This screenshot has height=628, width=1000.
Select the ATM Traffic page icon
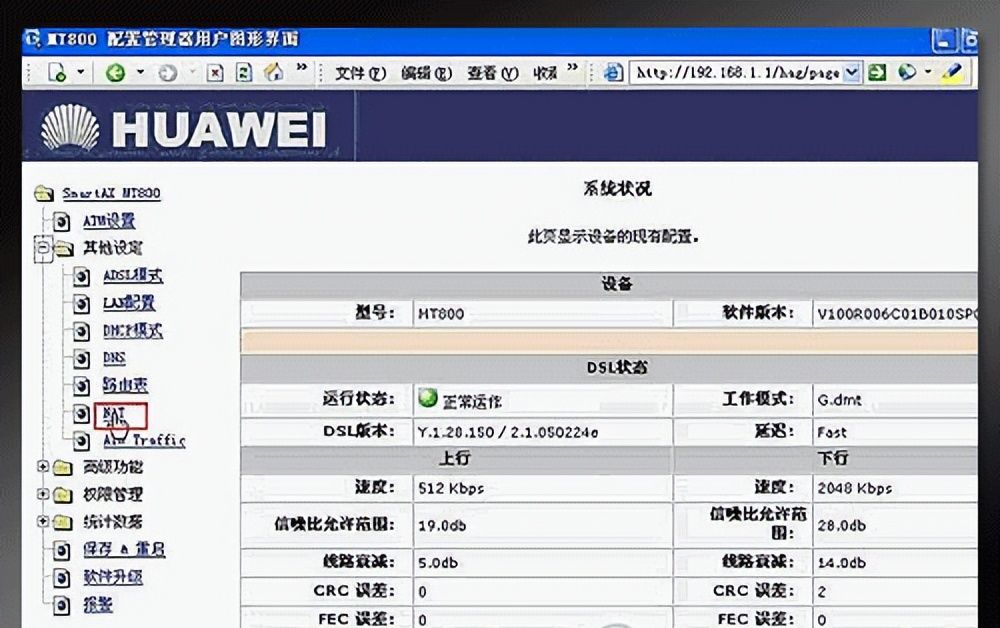87,442
